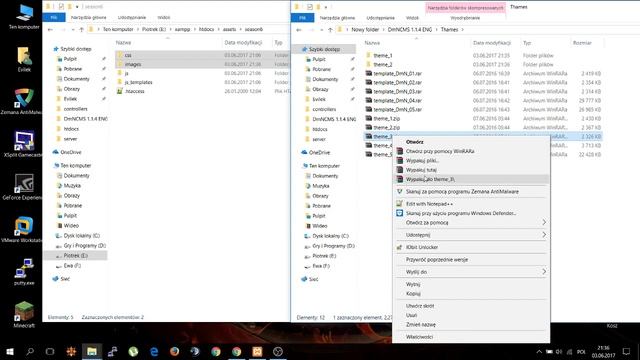
Task: Open 'Właściwości' from context menu
Action: (x=471, y=337)
